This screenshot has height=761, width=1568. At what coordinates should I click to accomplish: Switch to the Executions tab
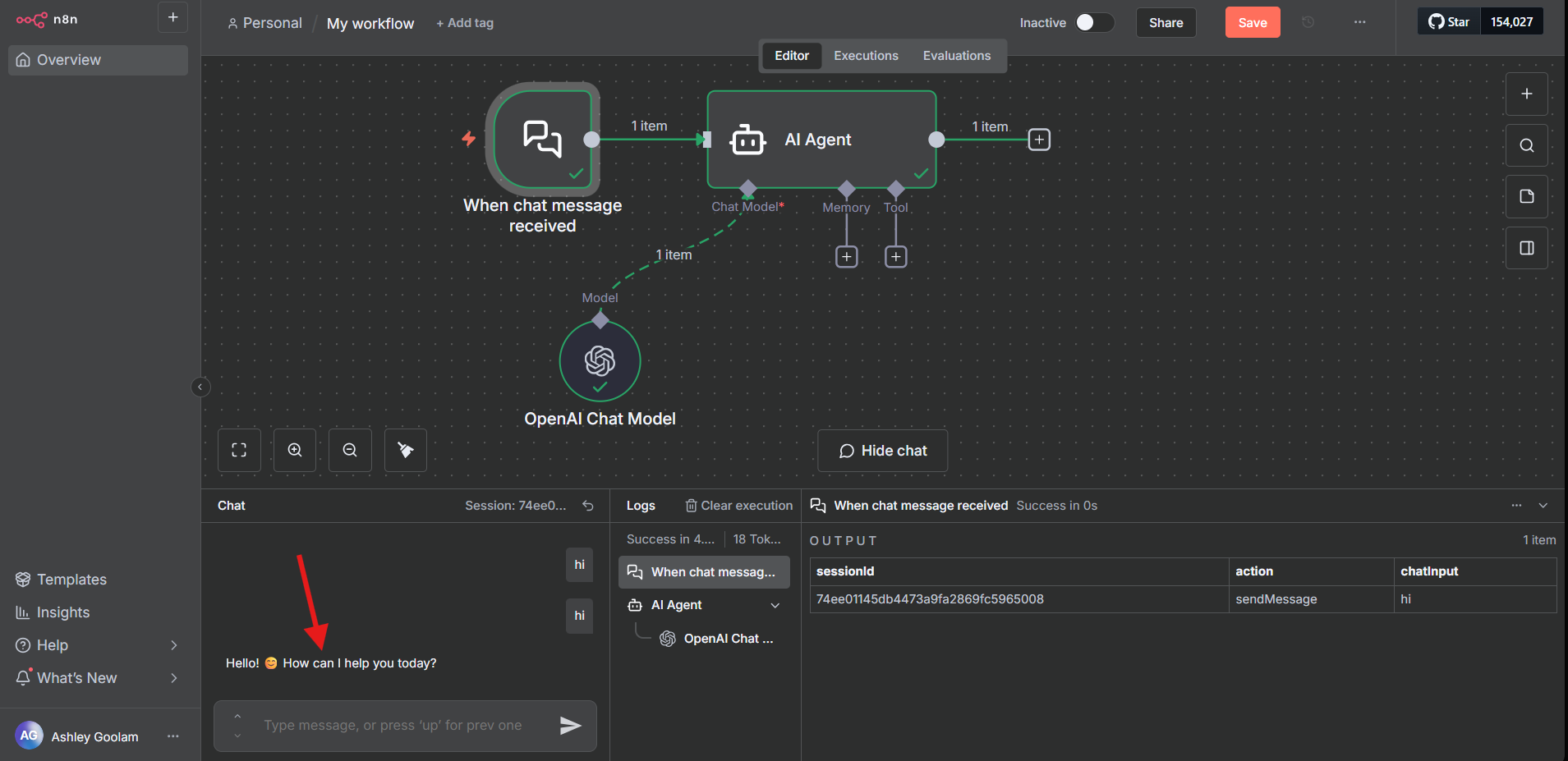(x=866, y=55)
